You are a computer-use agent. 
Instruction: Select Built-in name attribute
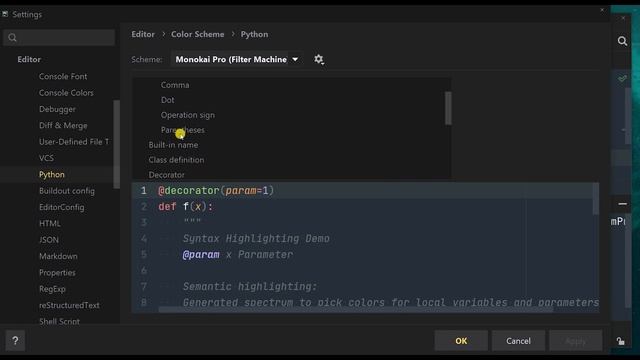pos(173,145)
